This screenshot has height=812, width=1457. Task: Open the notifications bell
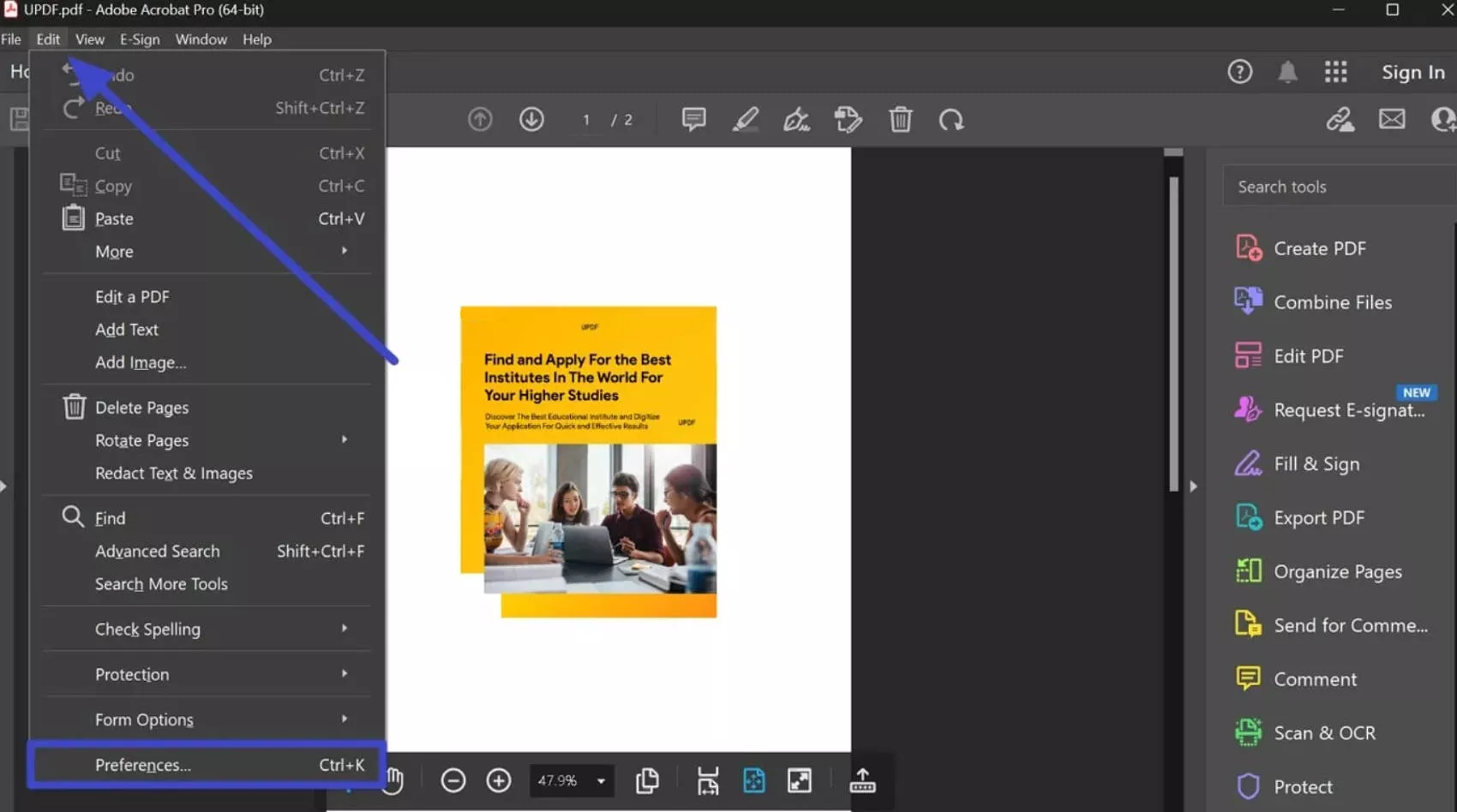click(x=1288, y=72)
